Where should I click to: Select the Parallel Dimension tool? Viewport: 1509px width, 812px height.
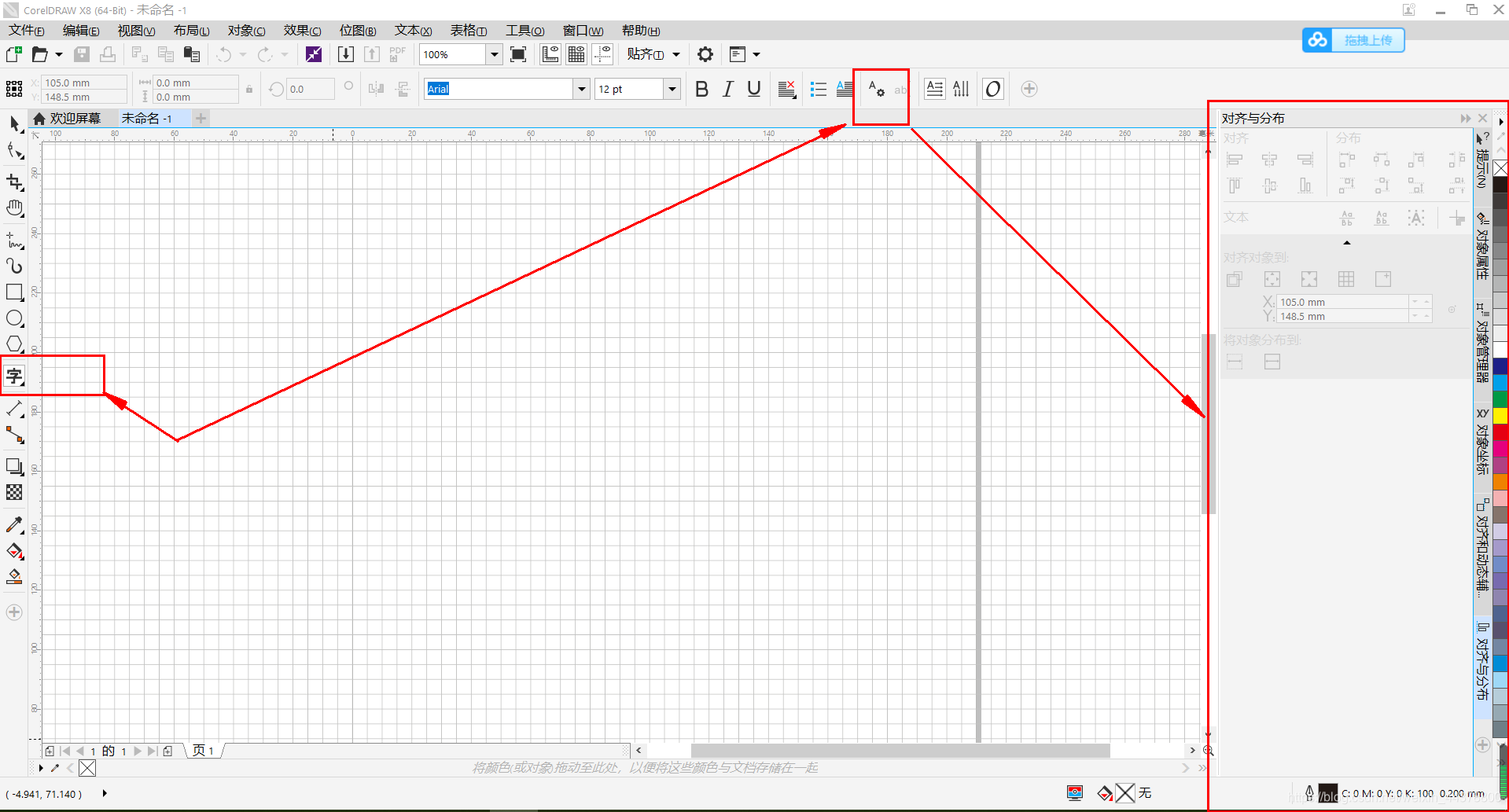tap(14, 409)
